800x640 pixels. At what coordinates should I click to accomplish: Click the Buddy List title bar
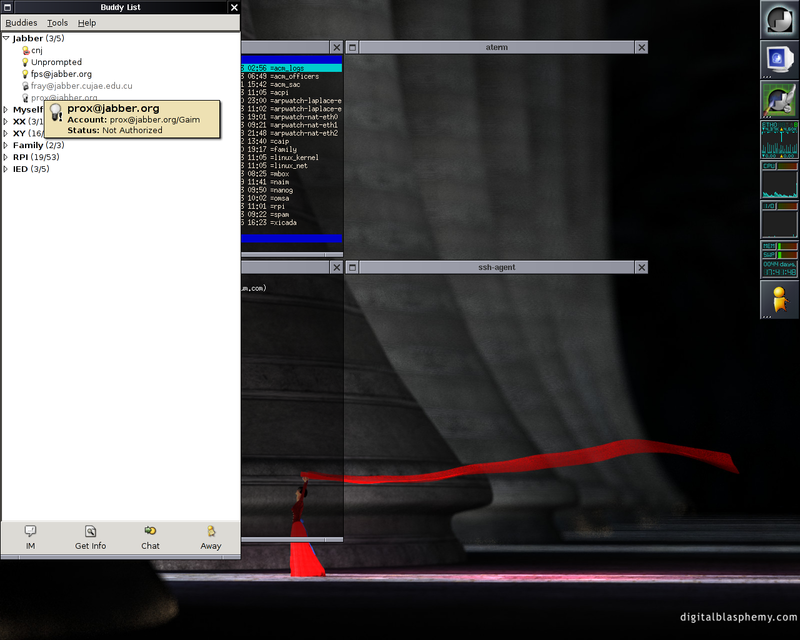pyautogui.click(x=120, y=7)
